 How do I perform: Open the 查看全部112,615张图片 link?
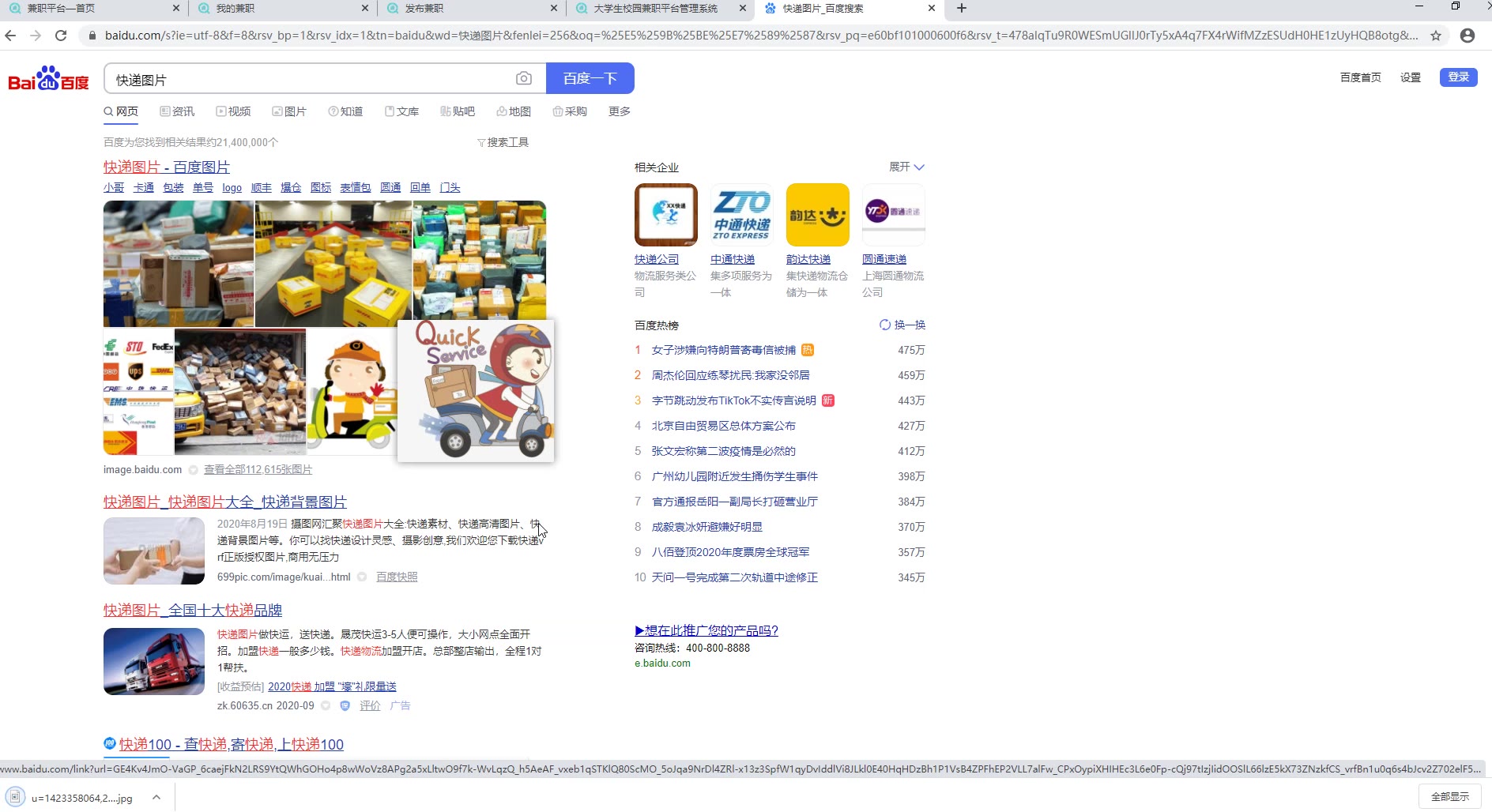click(x=258, y=469)
